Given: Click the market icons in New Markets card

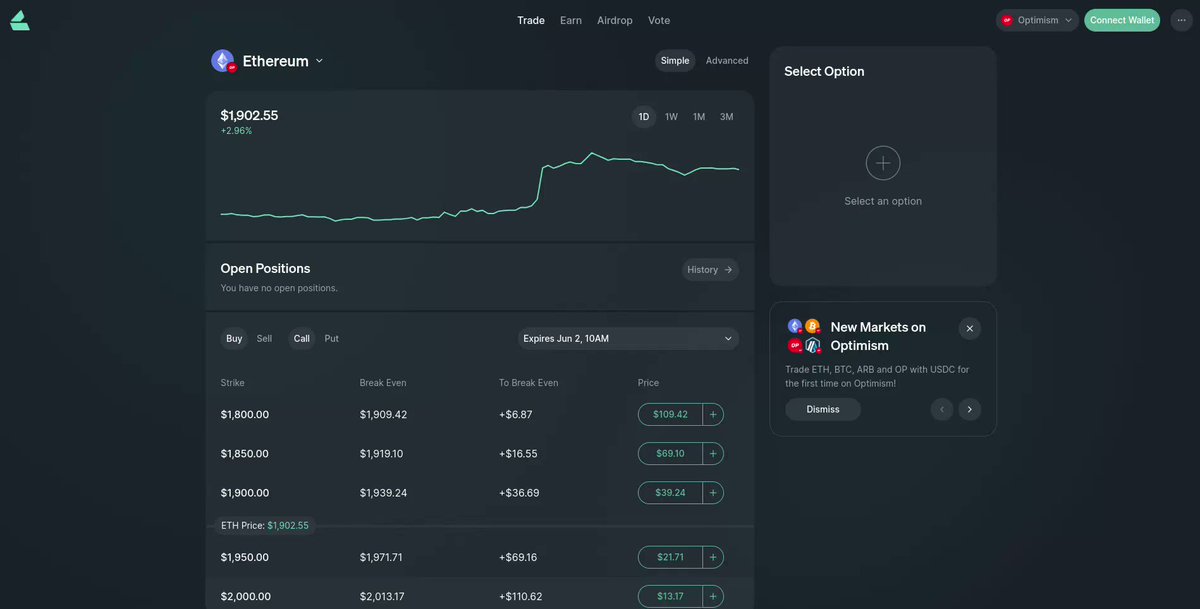Looking at the screenshot, I should click(x=804, y=336).
